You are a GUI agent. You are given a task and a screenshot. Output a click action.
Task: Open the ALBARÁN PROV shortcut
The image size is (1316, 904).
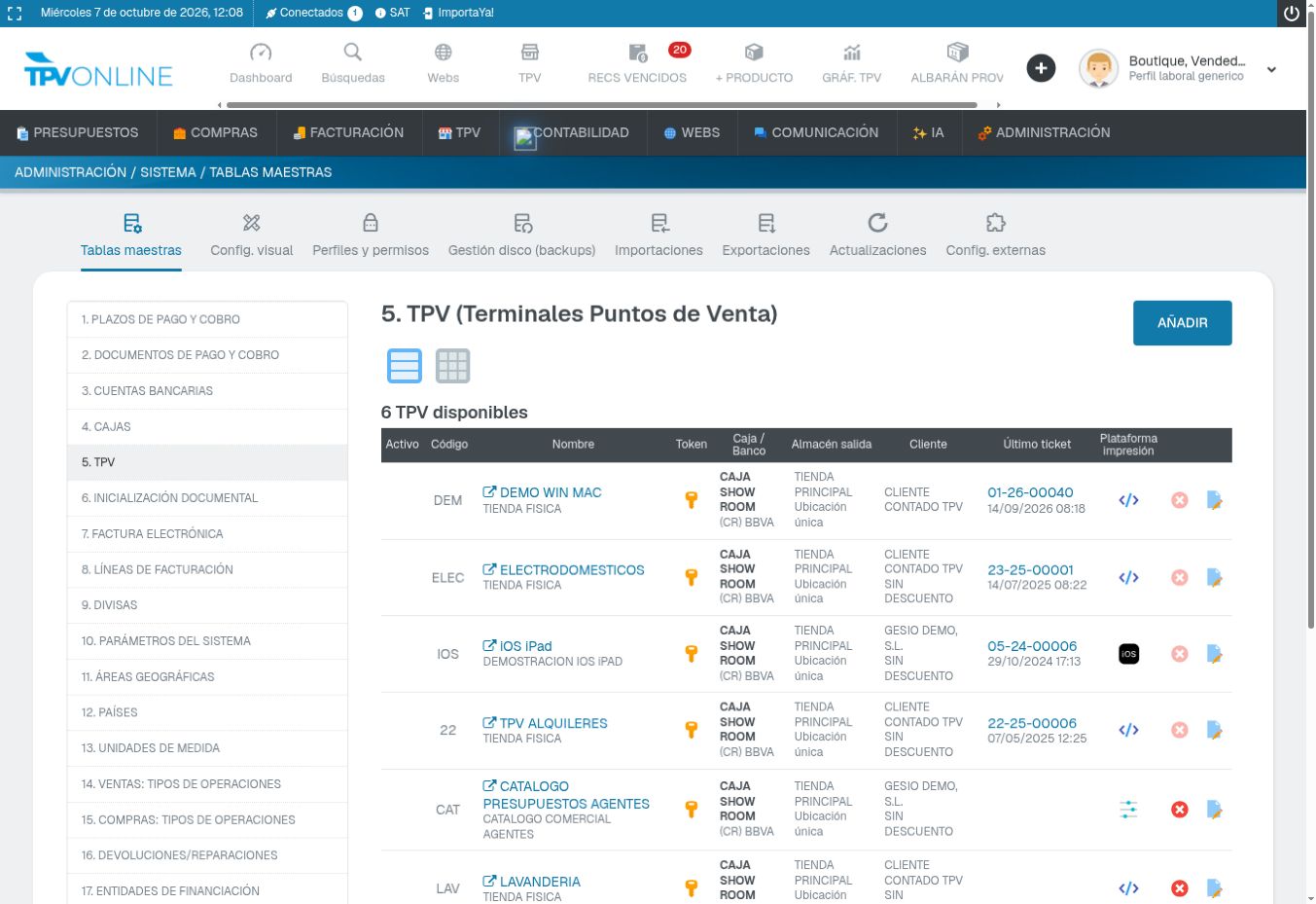(957, 63)
